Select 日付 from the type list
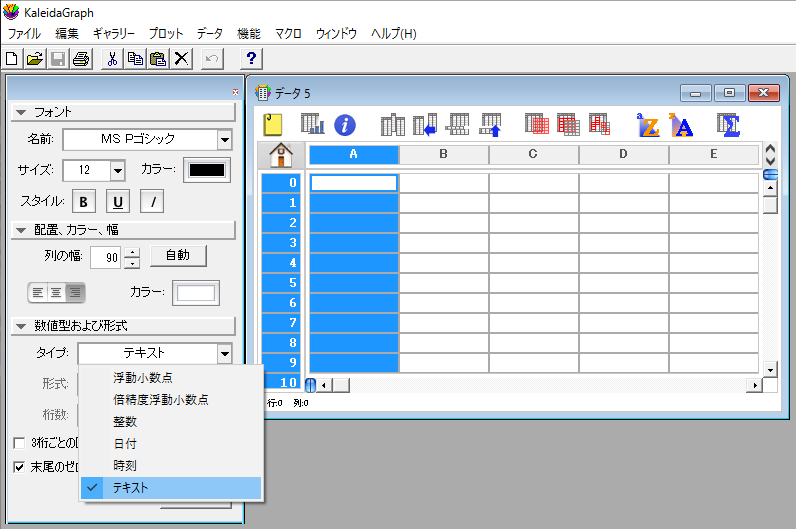This screenshot has height=529, width=796. pyautogui.click(x=171, y=444)
